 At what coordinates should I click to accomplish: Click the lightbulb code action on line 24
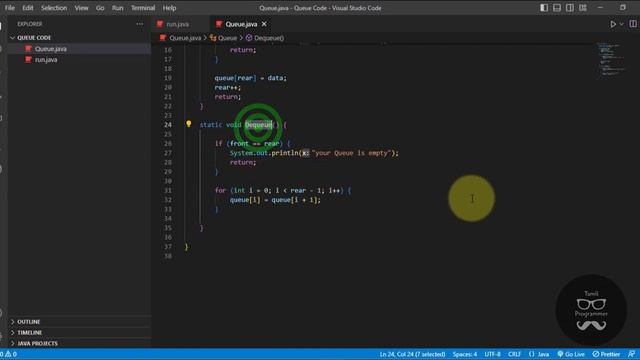pyautogui.click(x=189, y=124)
